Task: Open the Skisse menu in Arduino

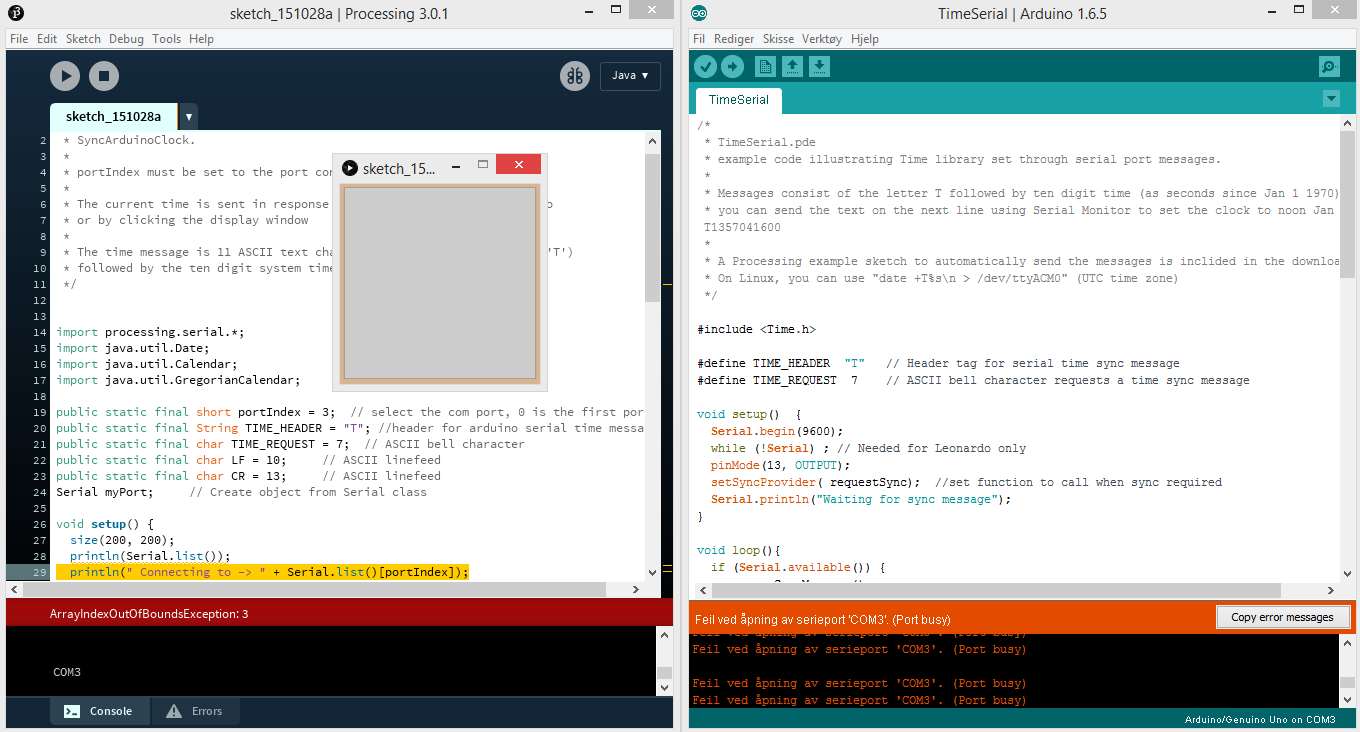Action: click(x=778, y=39)
